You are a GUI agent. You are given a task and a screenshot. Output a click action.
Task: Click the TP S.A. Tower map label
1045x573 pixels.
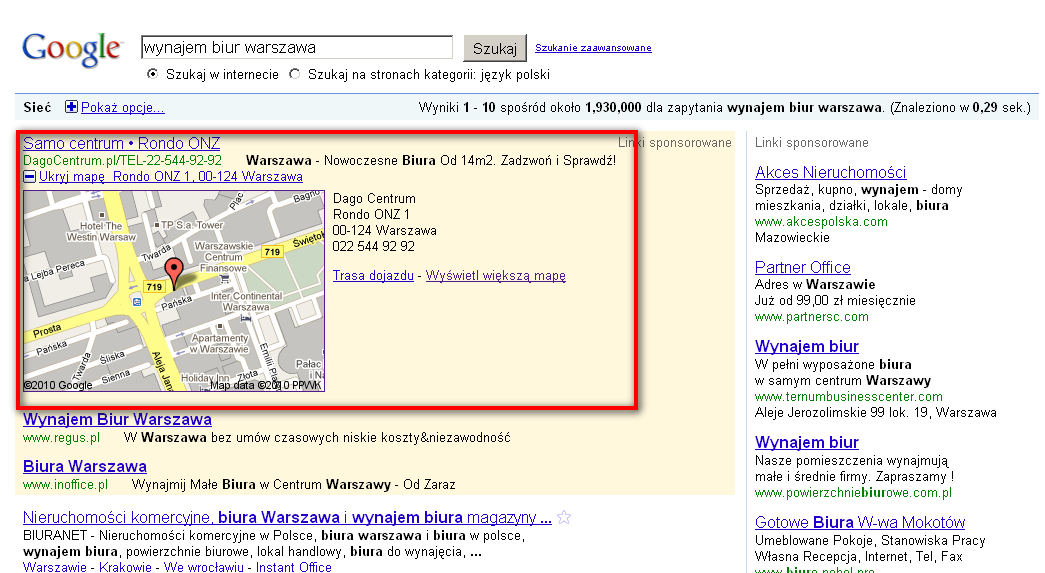192,225
